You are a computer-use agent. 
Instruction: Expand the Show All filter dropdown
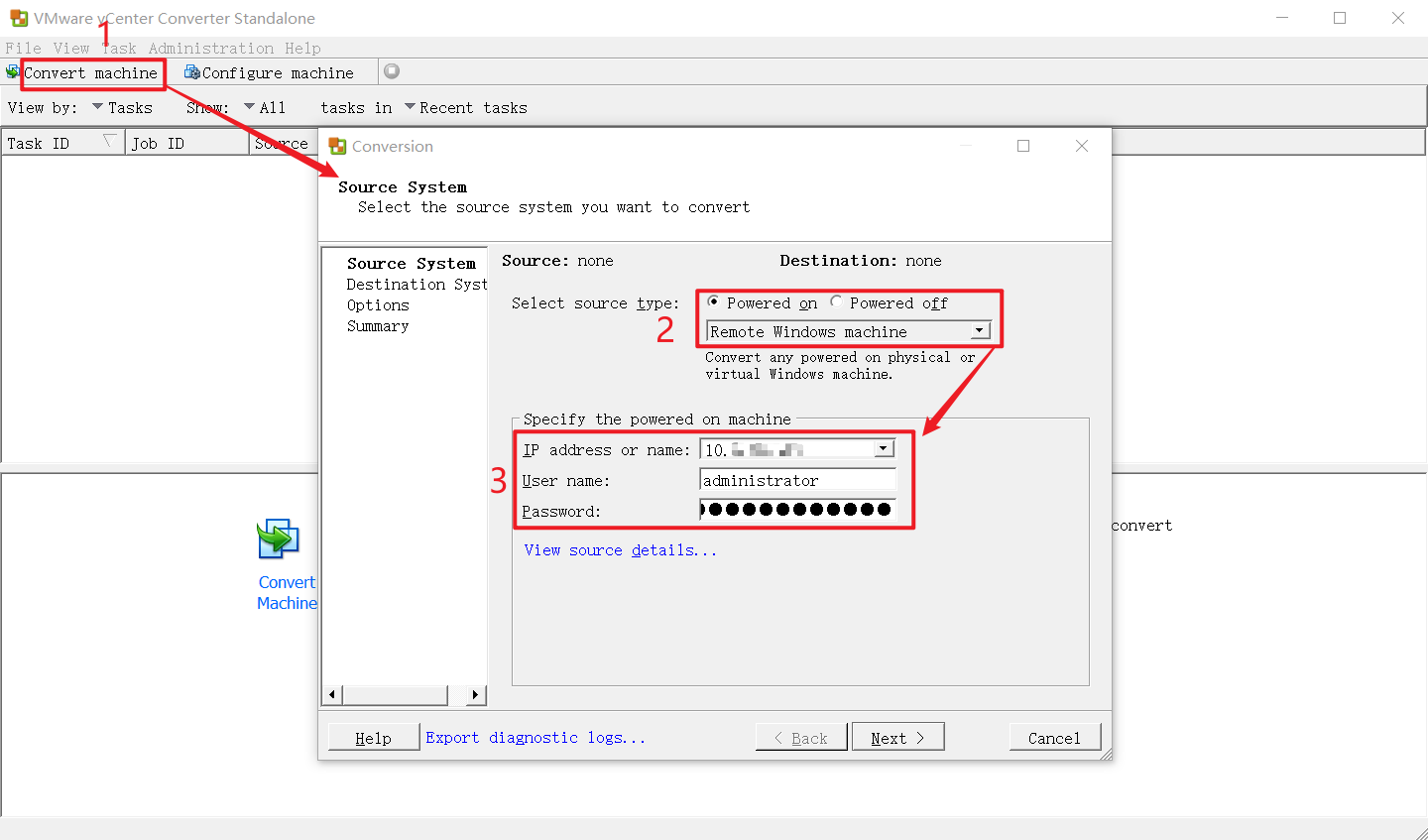(x=265, y=107)
